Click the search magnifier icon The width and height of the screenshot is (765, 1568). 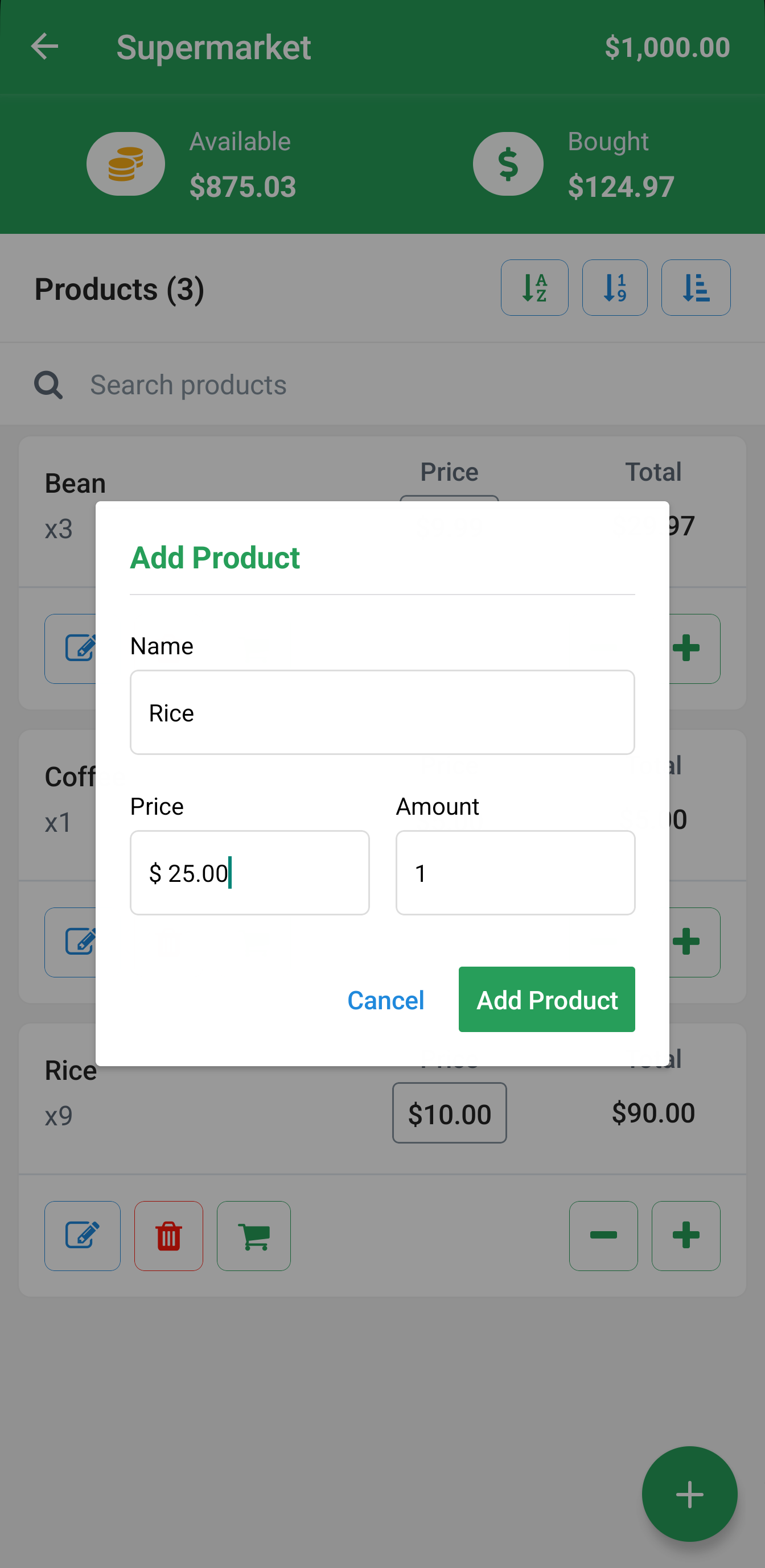[48, 385]
